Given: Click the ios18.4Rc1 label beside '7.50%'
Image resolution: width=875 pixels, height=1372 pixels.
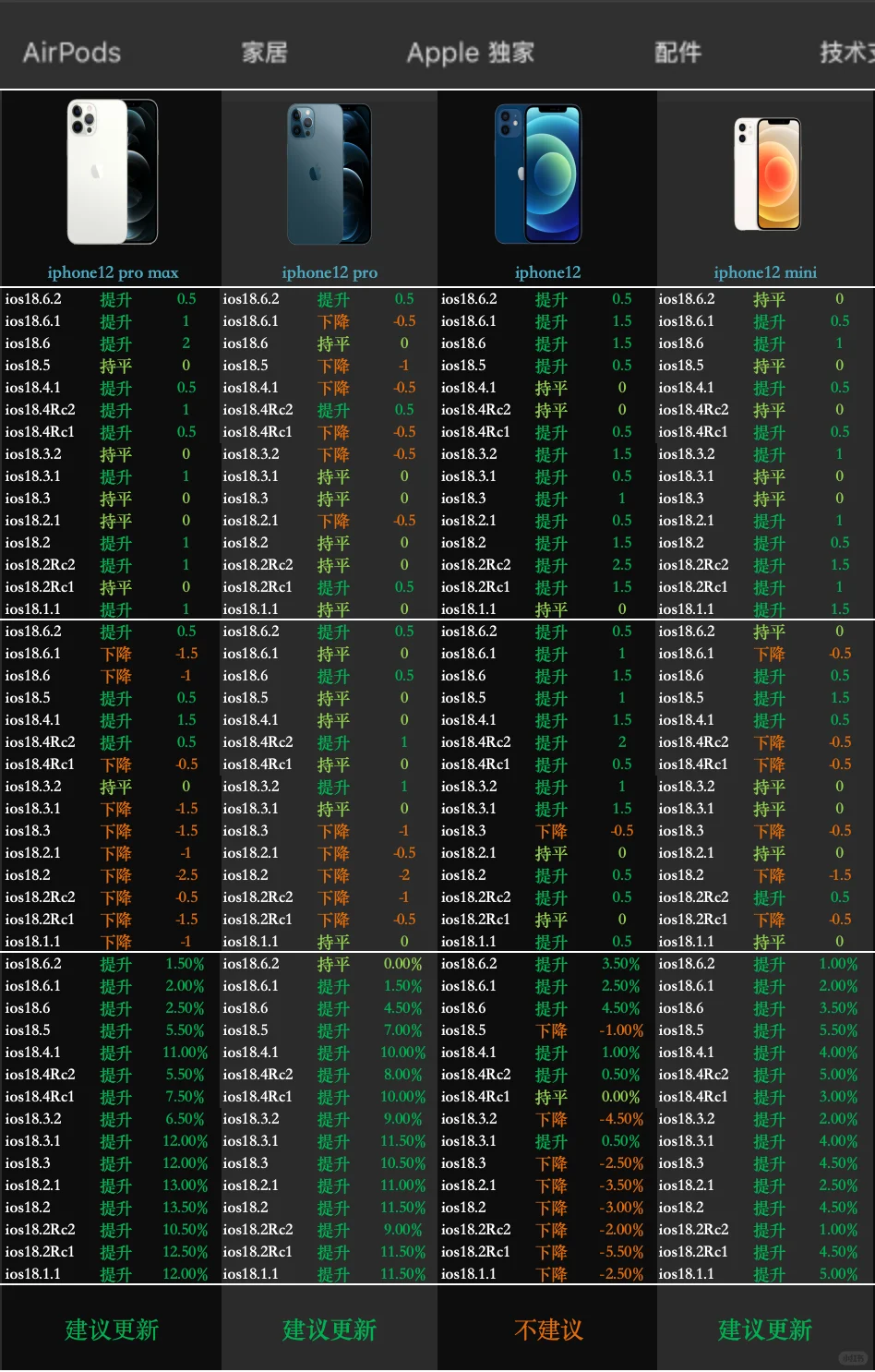Looking at the screenshot, I should (x=40, y=1097).
